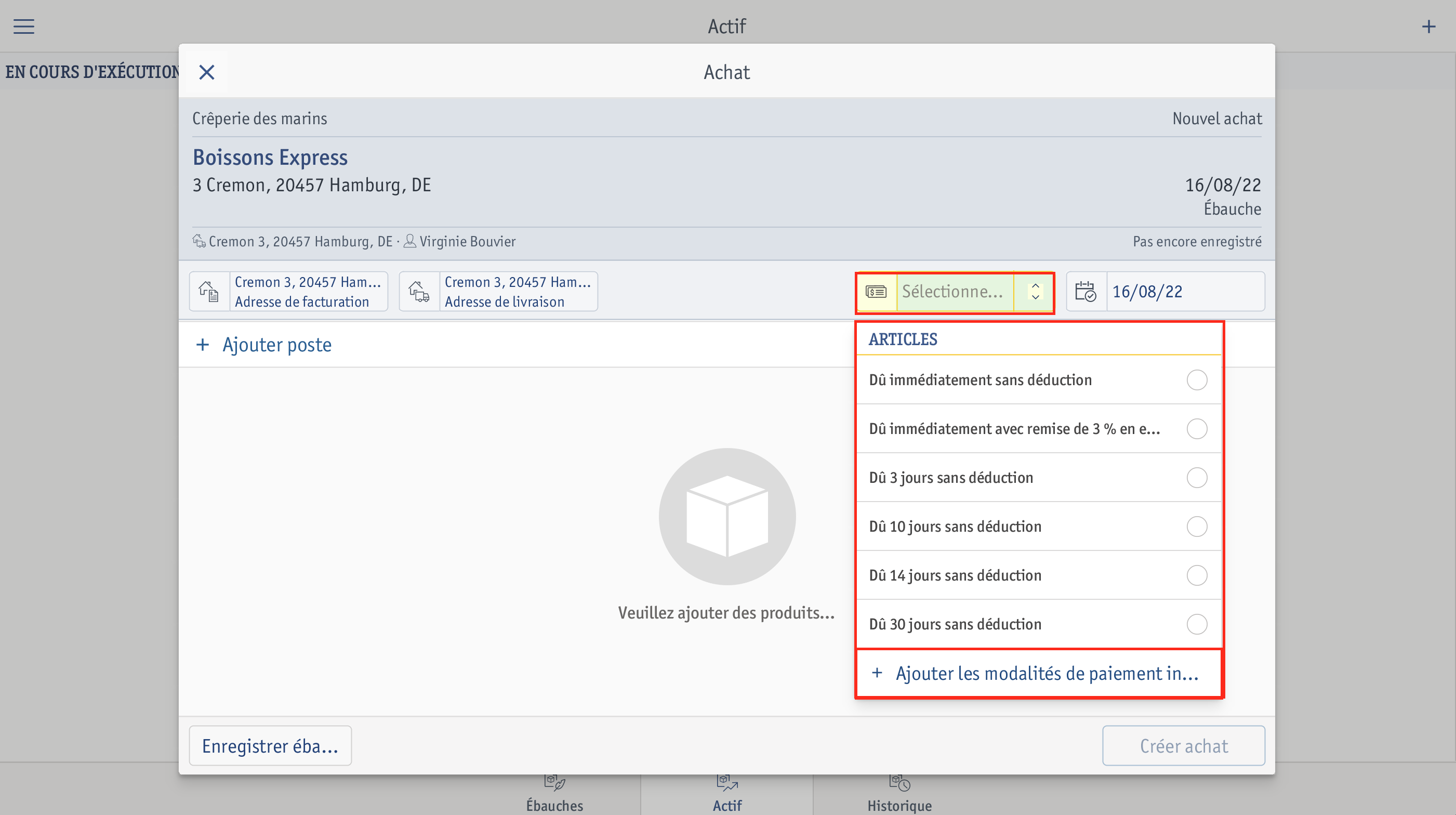Click the plus icon beside Ajouter poste
Image resolution: width=1456 pixels, height=815 pixels.
pyautogui.click(x=202, y=345)
